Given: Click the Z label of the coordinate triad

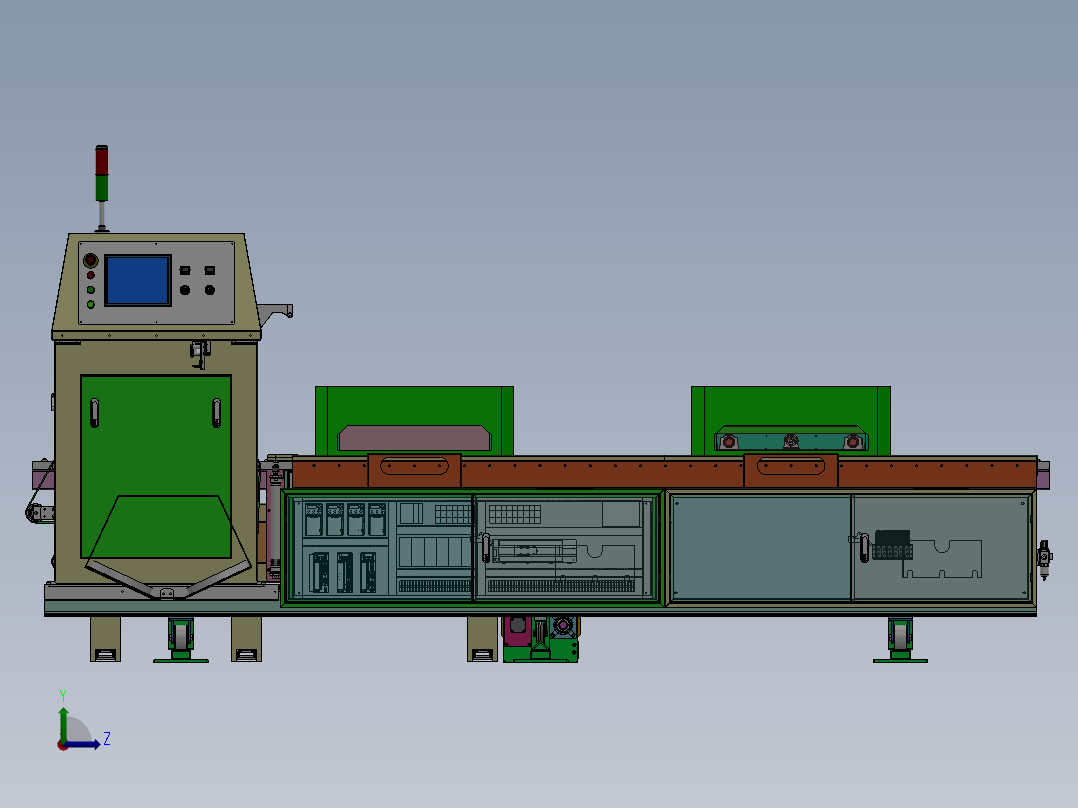Looking at the screenshot, I should click(x=107, y=739).
